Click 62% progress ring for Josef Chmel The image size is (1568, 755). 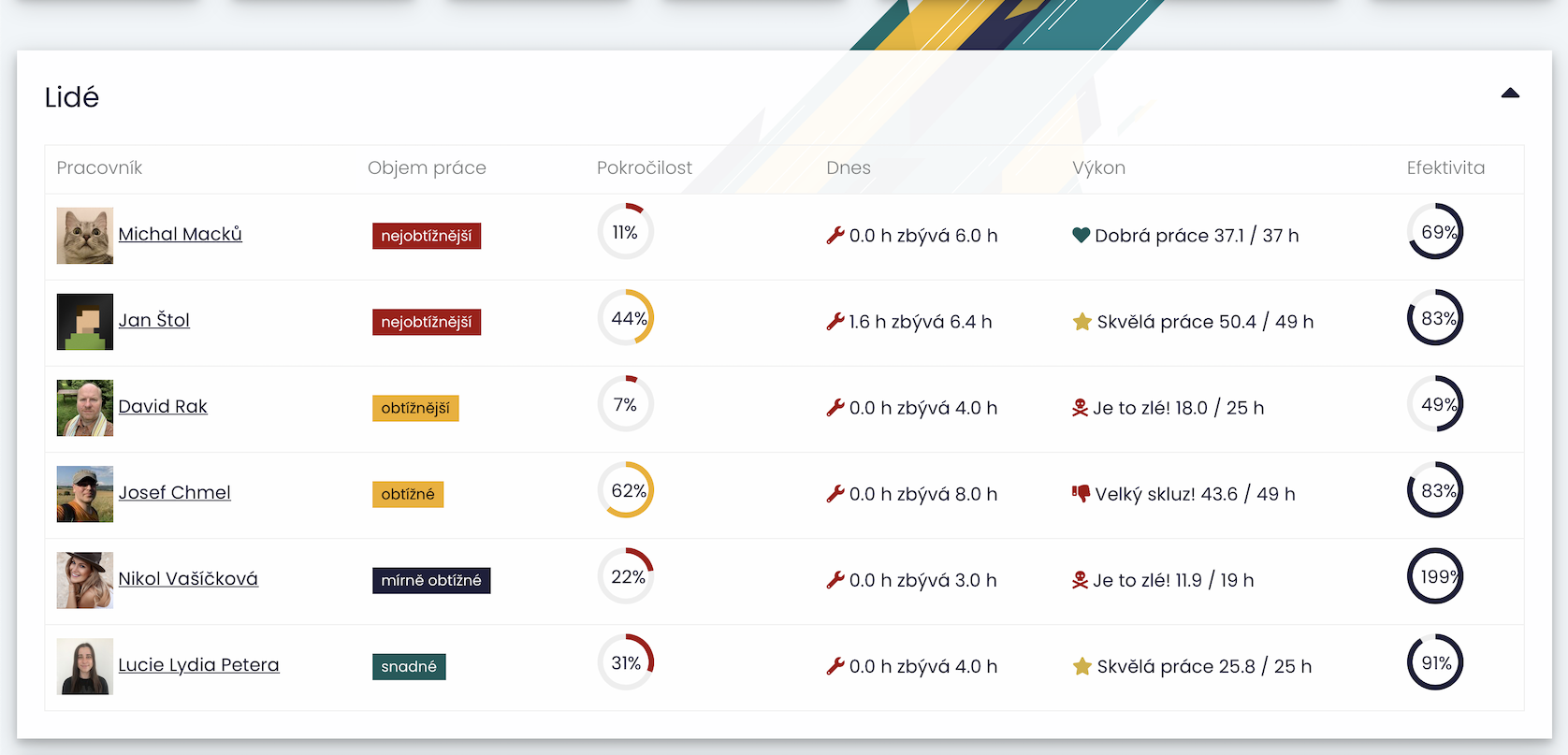(x=626, y=490)
